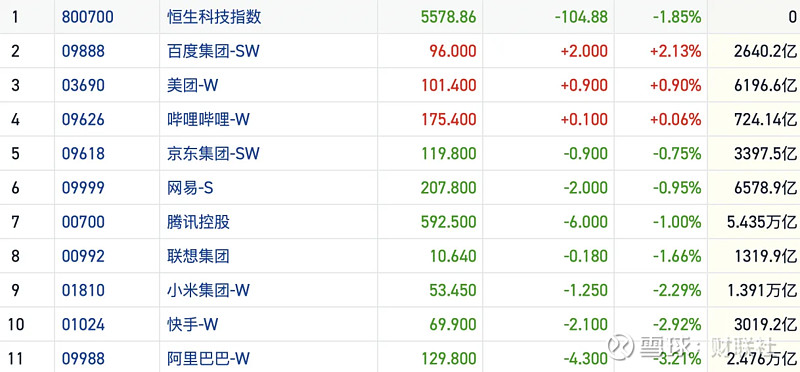800x372 pixels.
Task: Click percent change +0.06%
Action: coord(676,119)
